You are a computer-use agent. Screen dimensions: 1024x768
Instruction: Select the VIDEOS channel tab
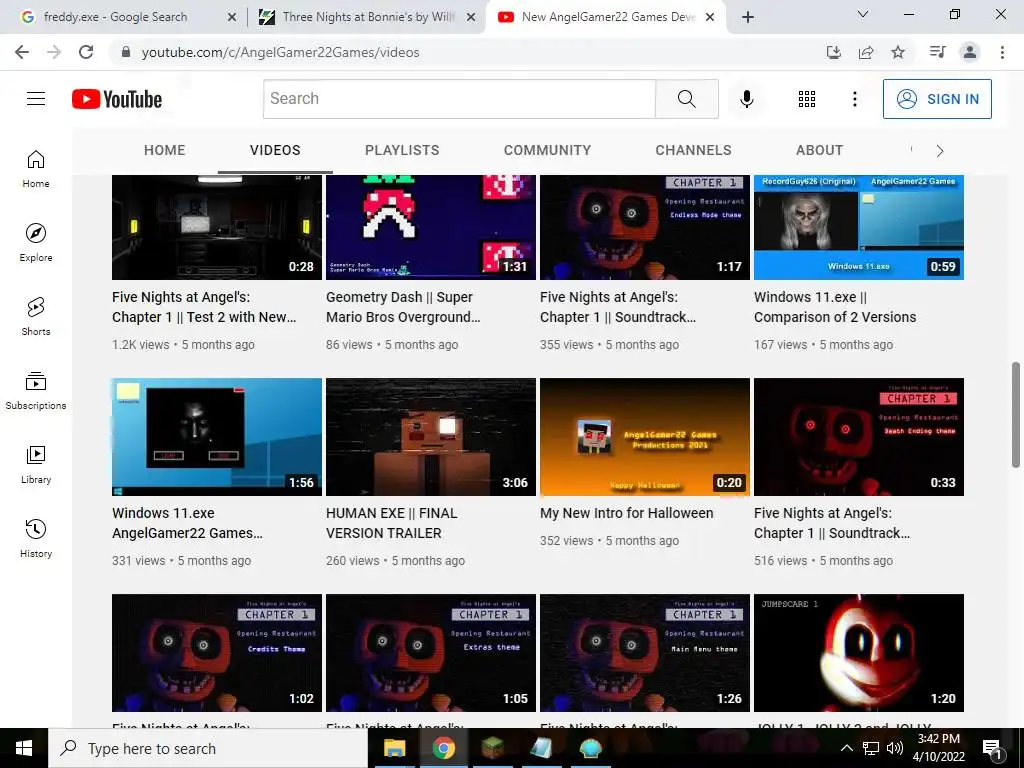coord(275,150)
